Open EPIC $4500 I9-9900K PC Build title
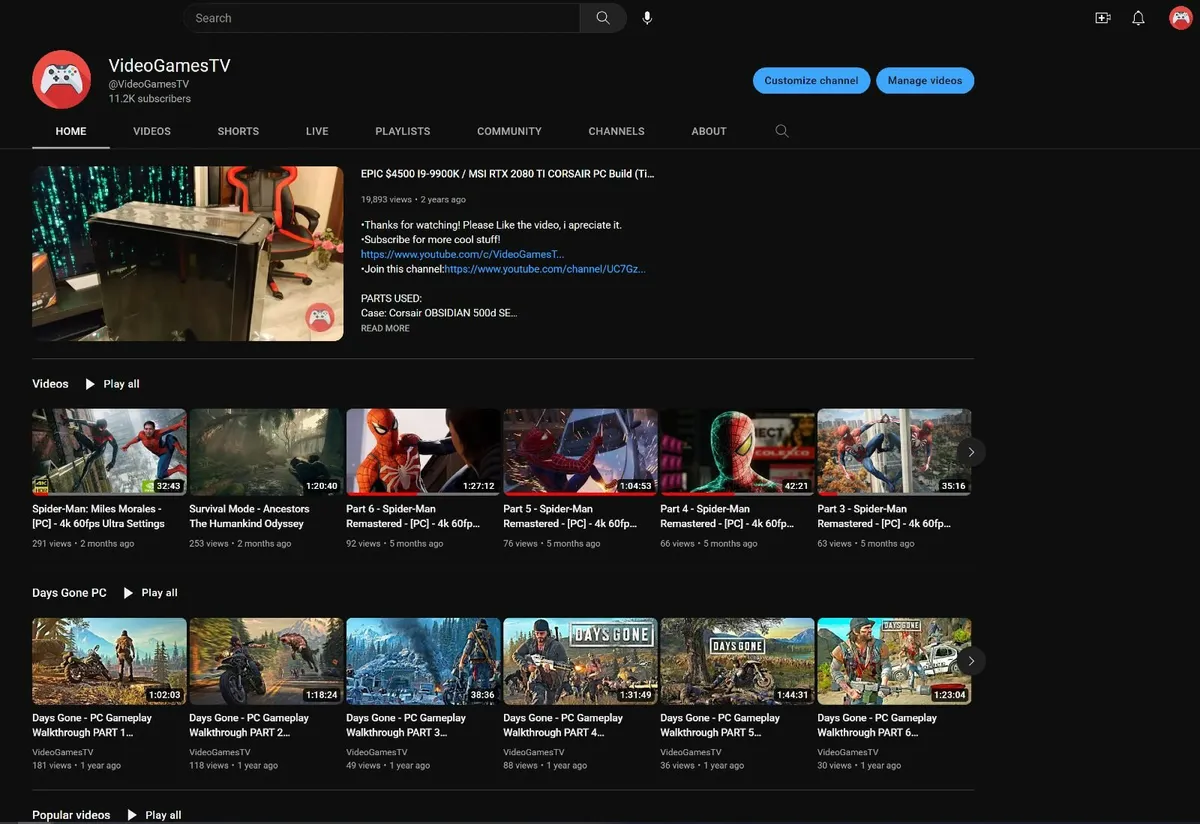Screen dimensions: 1200x824 pos(507,174)
